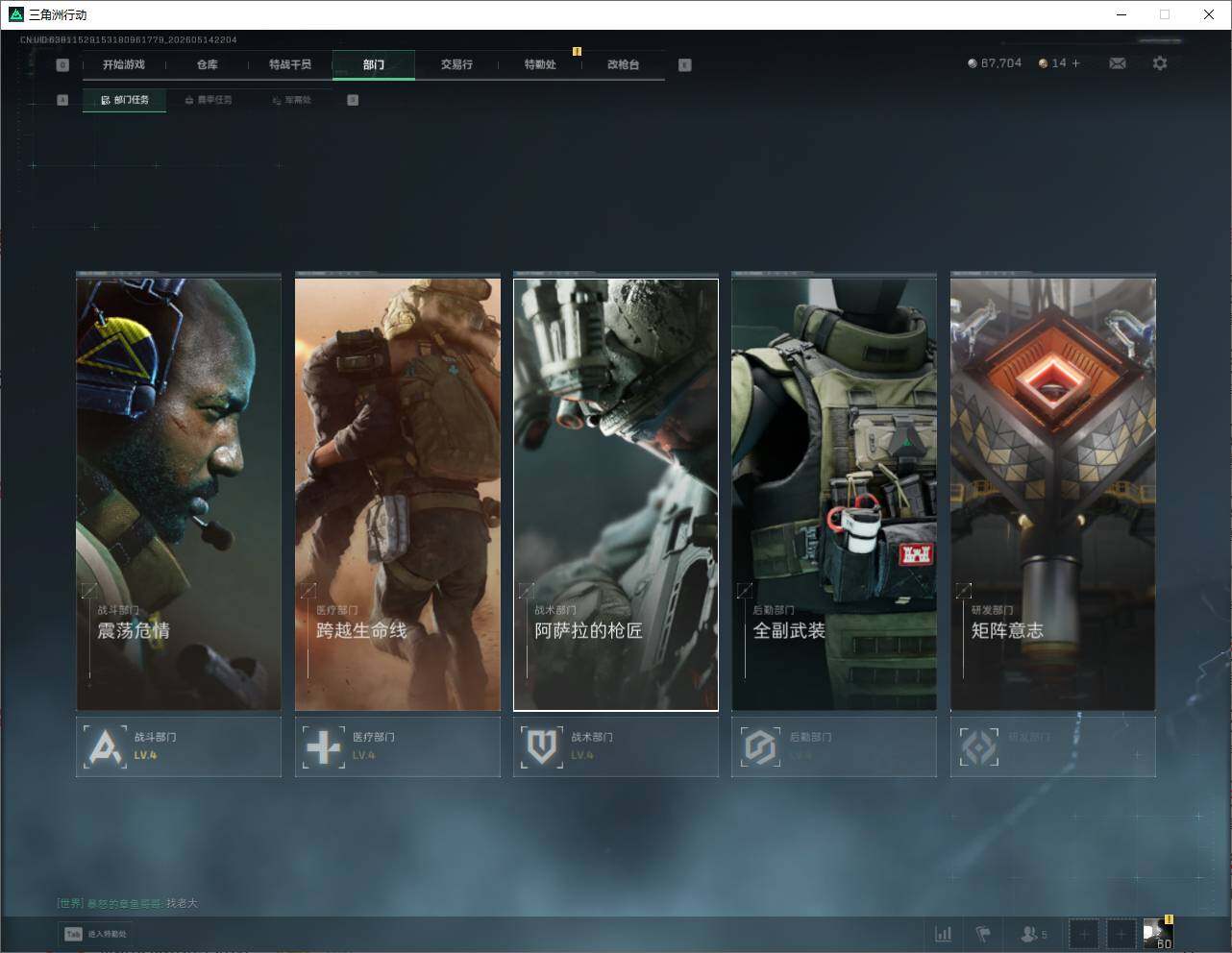The height and width of the screenshot is (953, 1232).
Task: Open the 全副武装 mission card
Action: tap(834, 494)
